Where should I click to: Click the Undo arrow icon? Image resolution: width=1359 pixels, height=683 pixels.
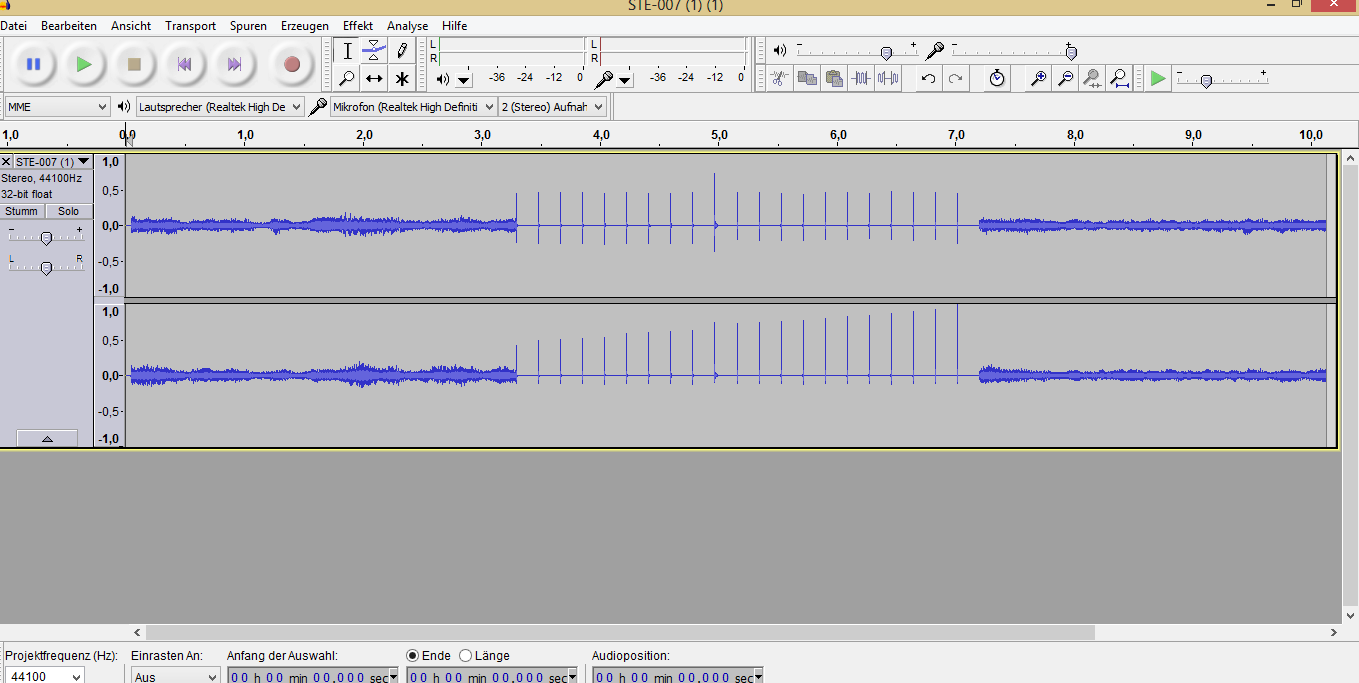[929, 78]
